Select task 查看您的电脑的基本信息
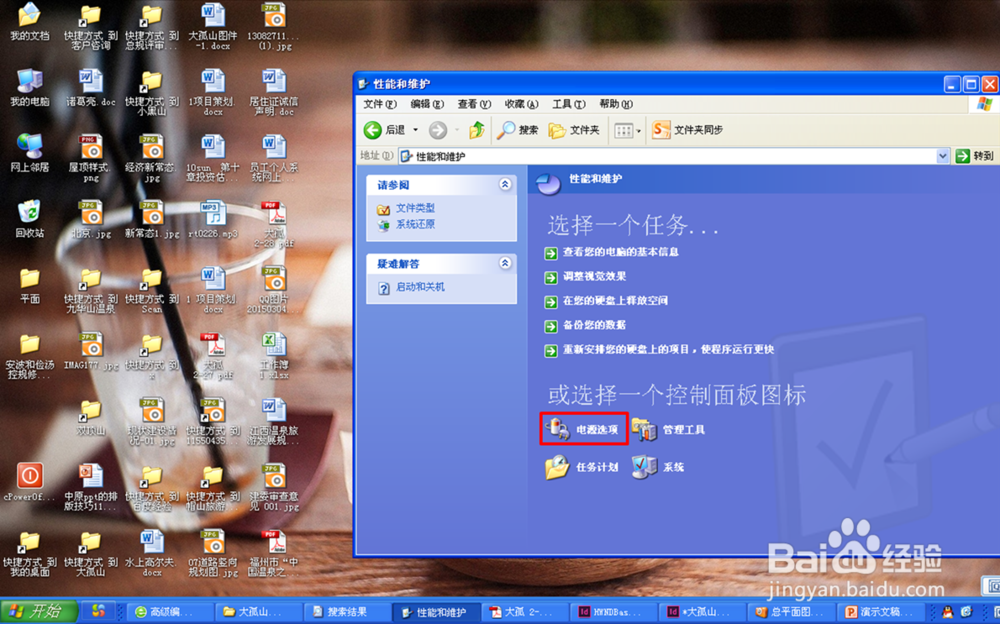This screenshot has height=624, width=1000. (621, 252)
